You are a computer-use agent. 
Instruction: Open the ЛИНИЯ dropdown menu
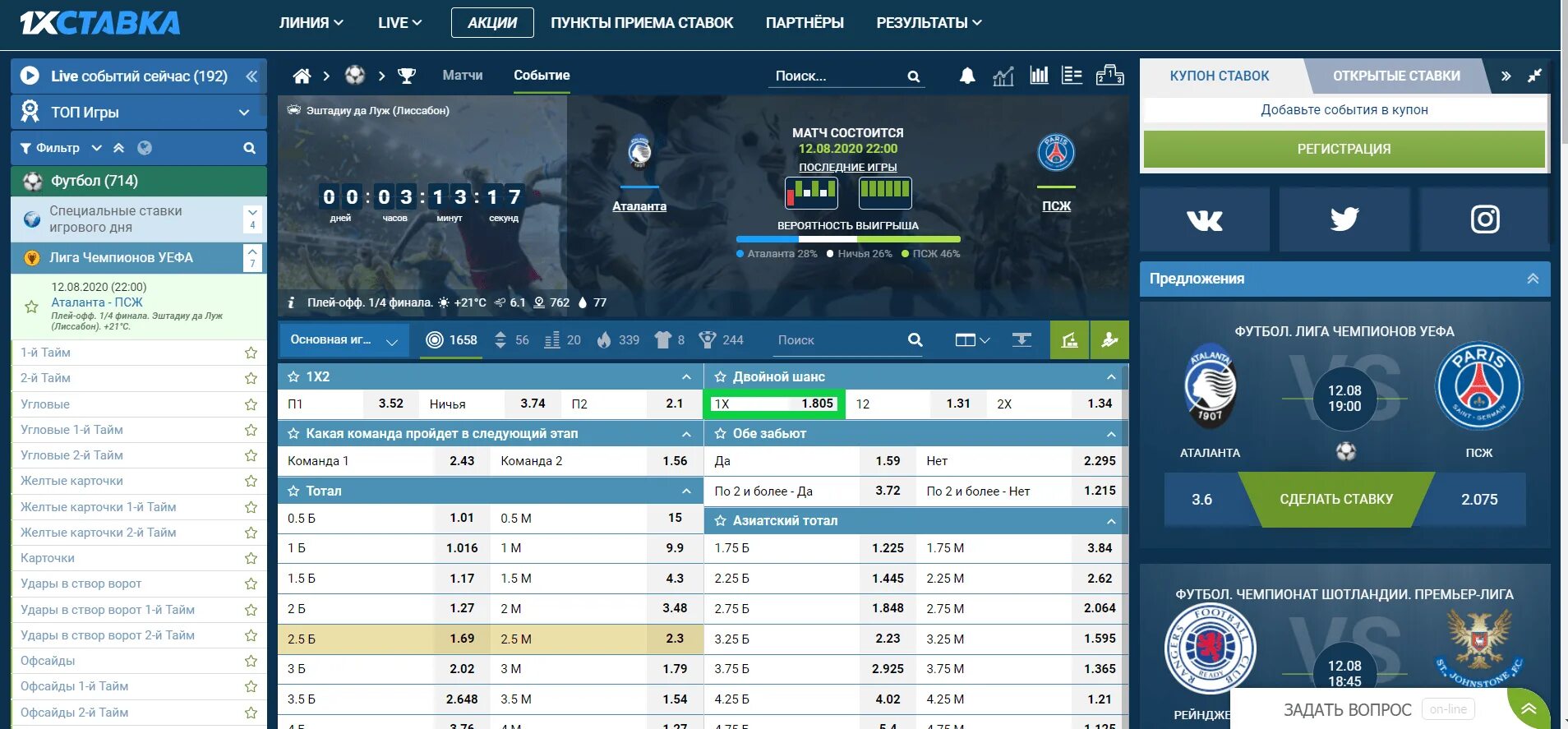[311, 23]
